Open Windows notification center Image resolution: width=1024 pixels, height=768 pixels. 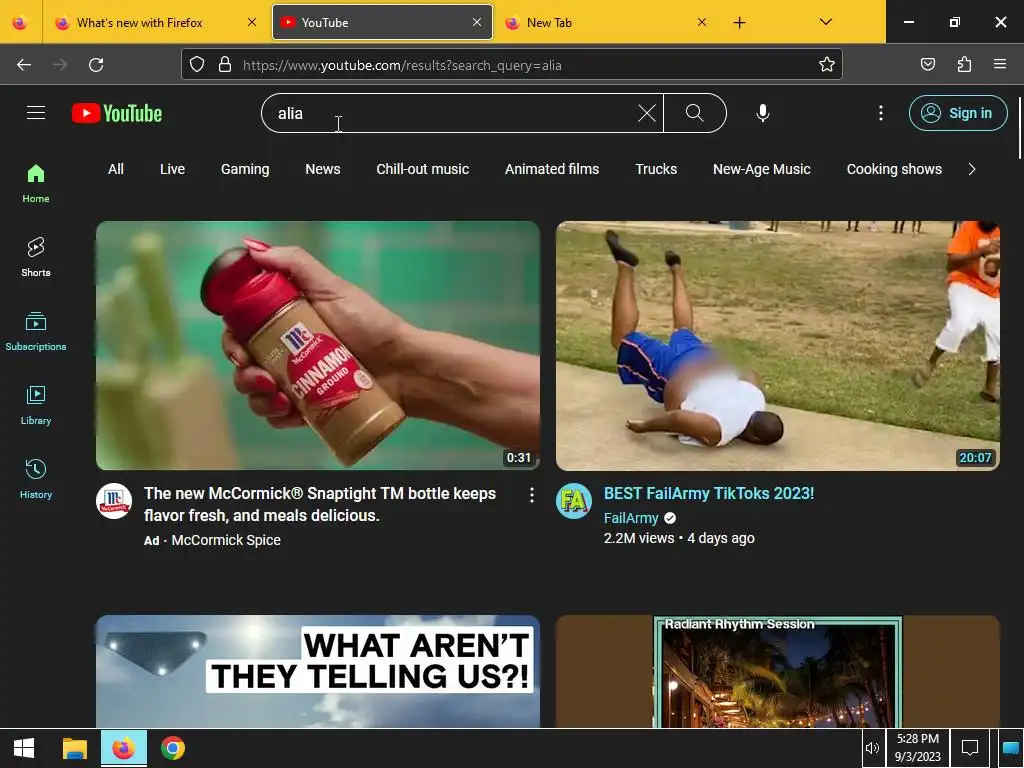pos(970,748)
